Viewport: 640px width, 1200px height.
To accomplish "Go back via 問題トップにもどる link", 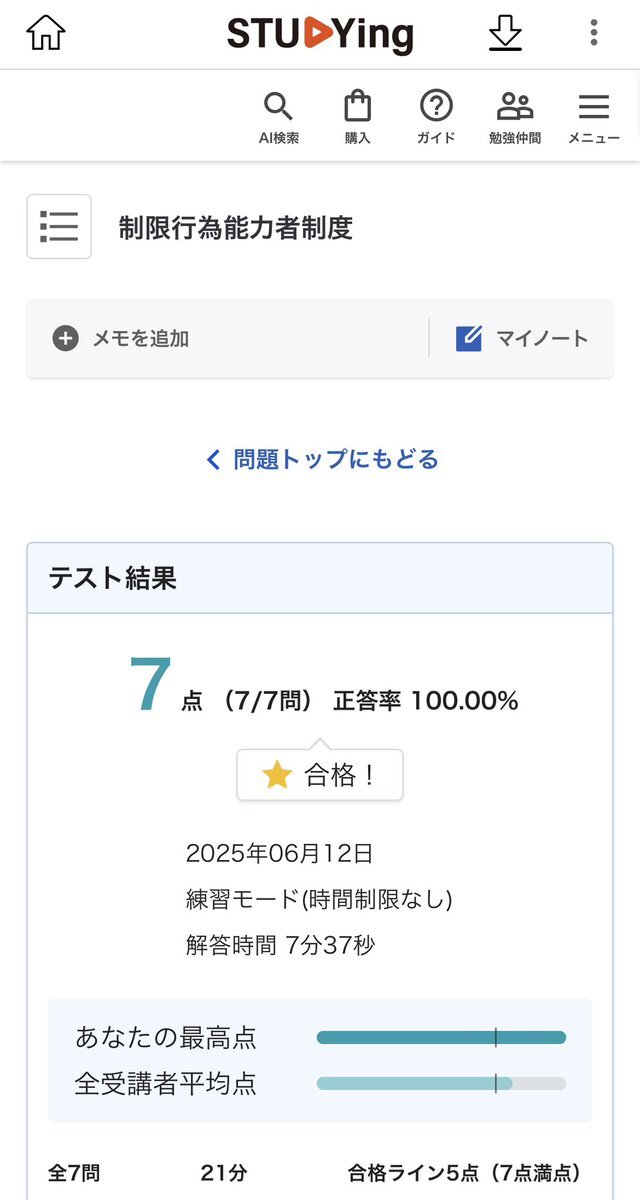I will point(322,459).
